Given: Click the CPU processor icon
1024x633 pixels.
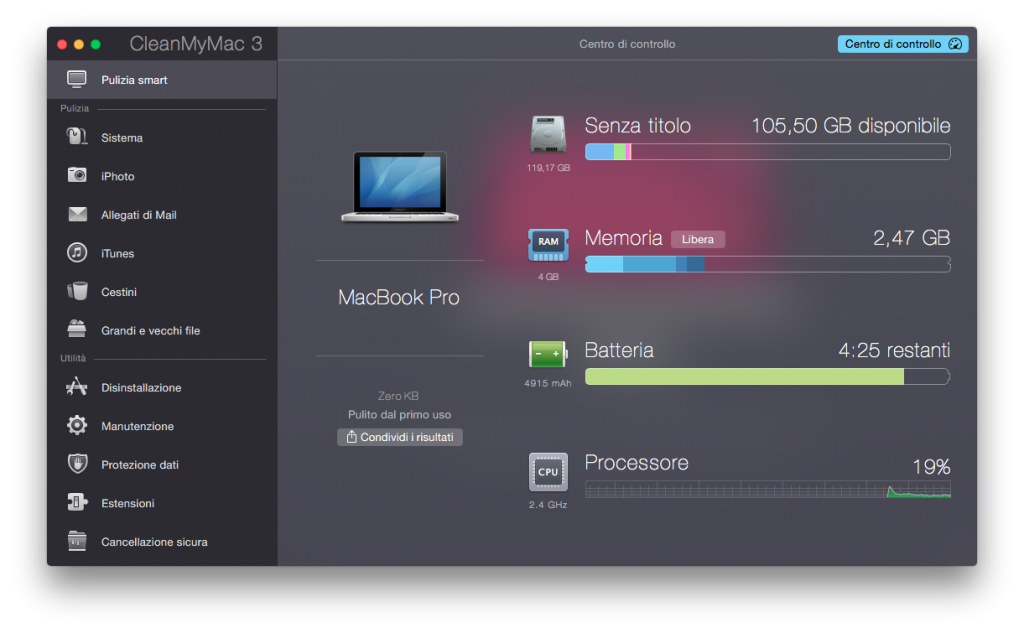Looking at the screenshot, I should (x=548, y=471).
